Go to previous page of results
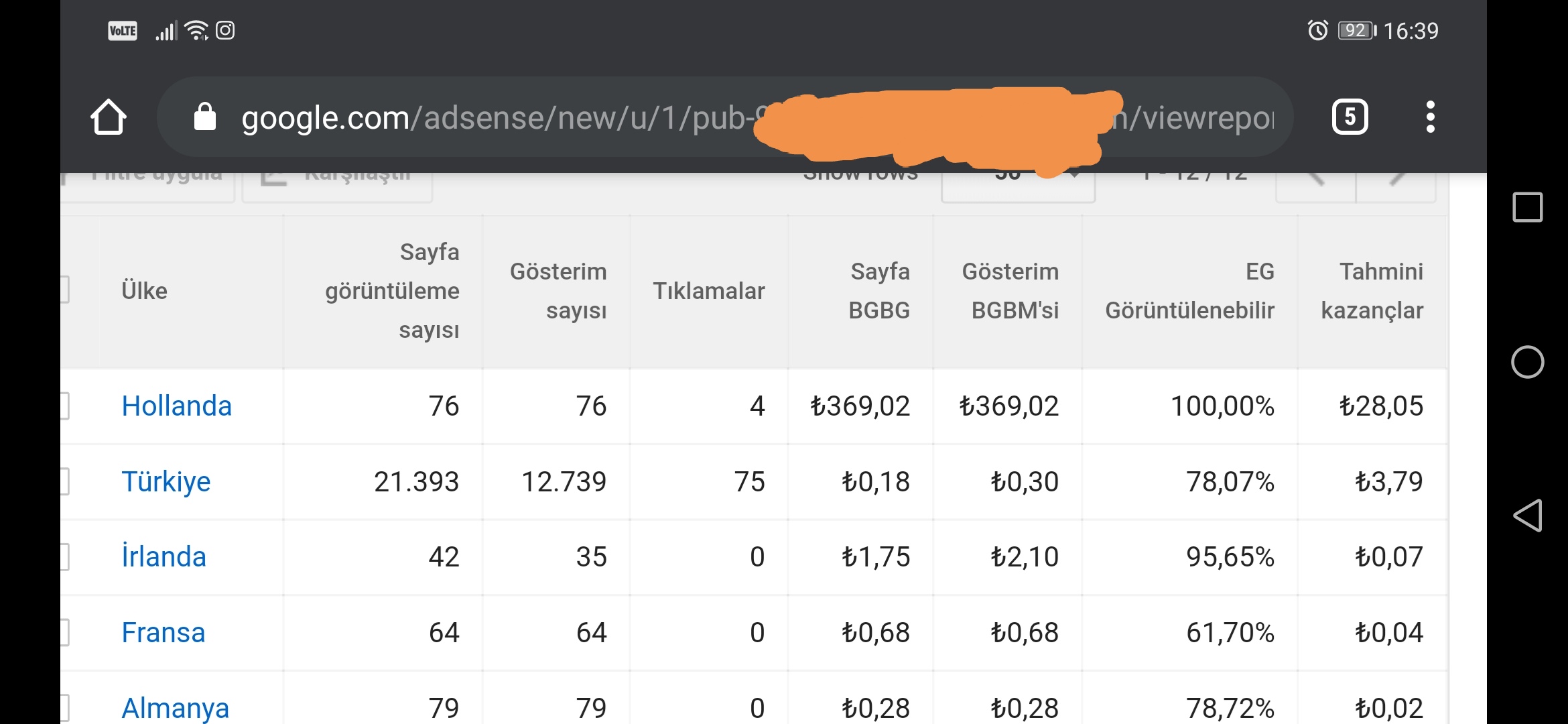The width and height of the screenshot is (1568, 724). pyautogui.click(x=1316, y=181)
